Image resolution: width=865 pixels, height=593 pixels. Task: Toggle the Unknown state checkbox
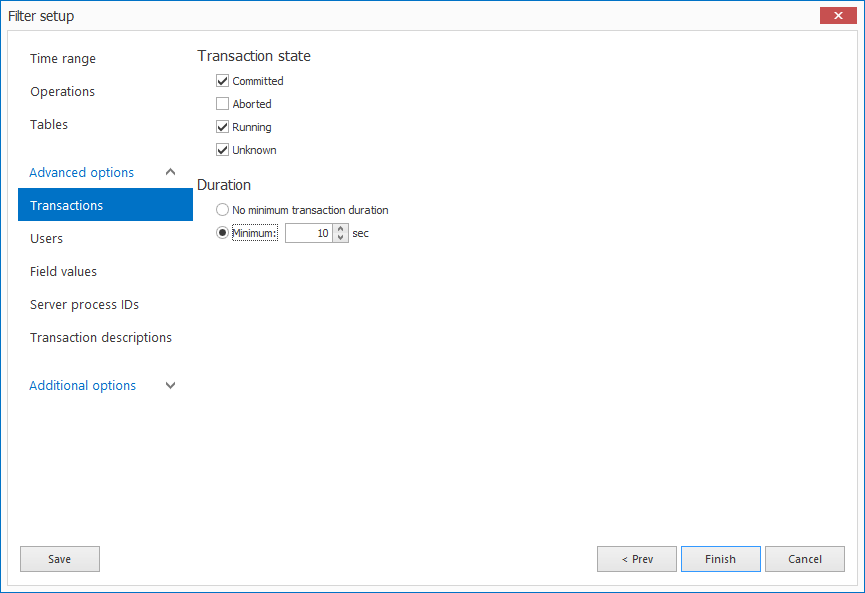tap(222, 150)
